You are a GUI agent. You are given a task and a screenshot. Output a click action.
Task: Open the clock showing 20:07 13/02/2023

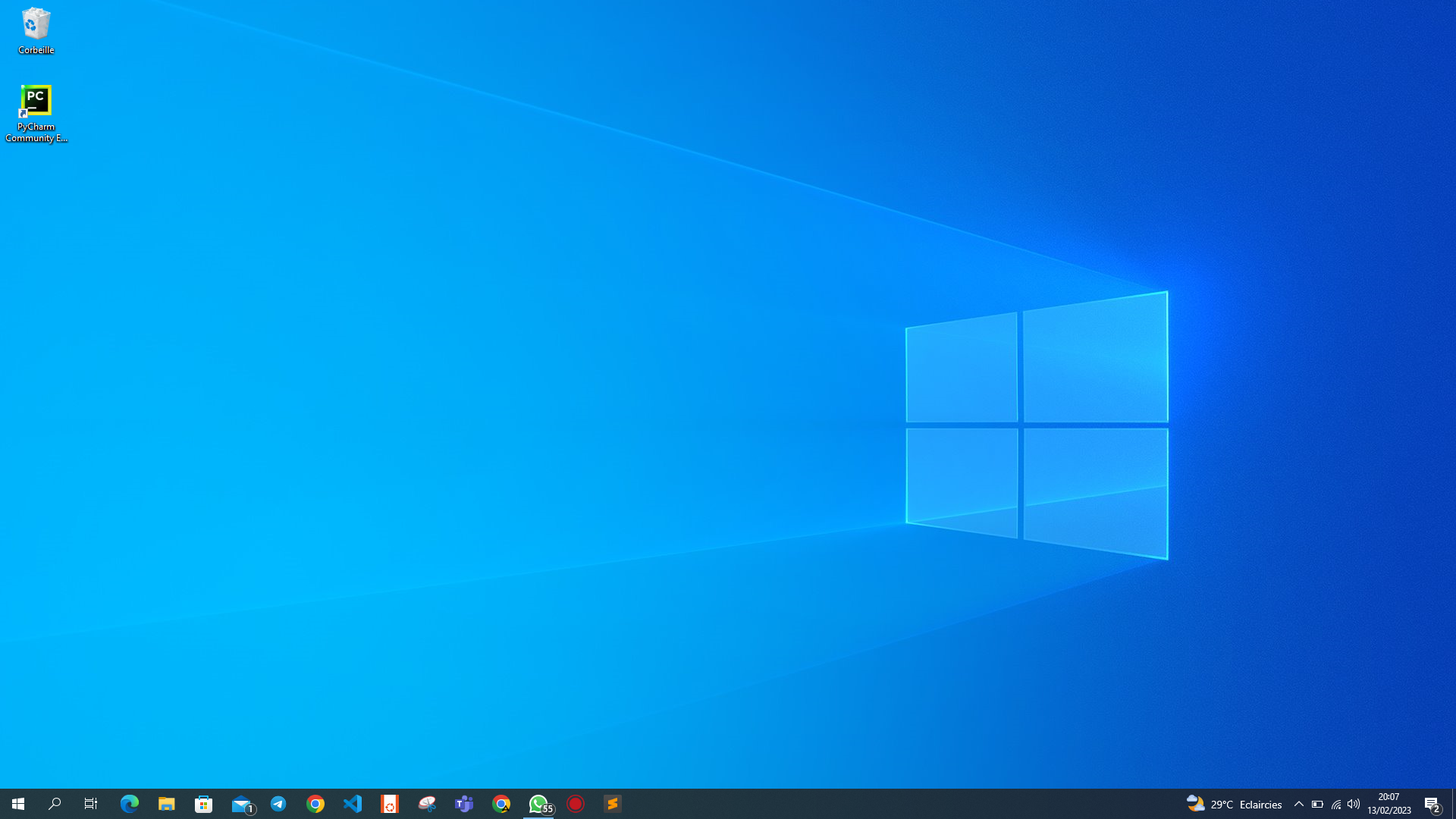tap(1389, 804)
